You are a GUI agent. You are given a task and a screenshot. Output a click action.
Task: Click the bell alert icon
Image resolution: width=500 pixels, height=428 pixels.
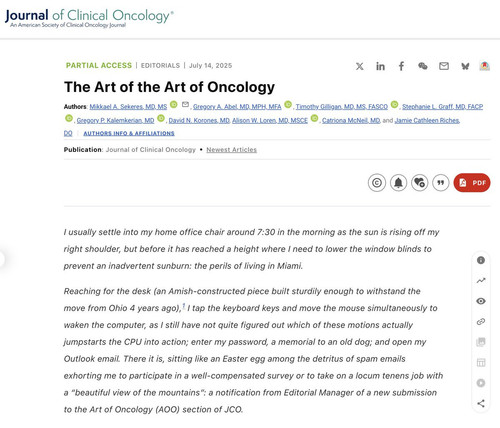398,183
